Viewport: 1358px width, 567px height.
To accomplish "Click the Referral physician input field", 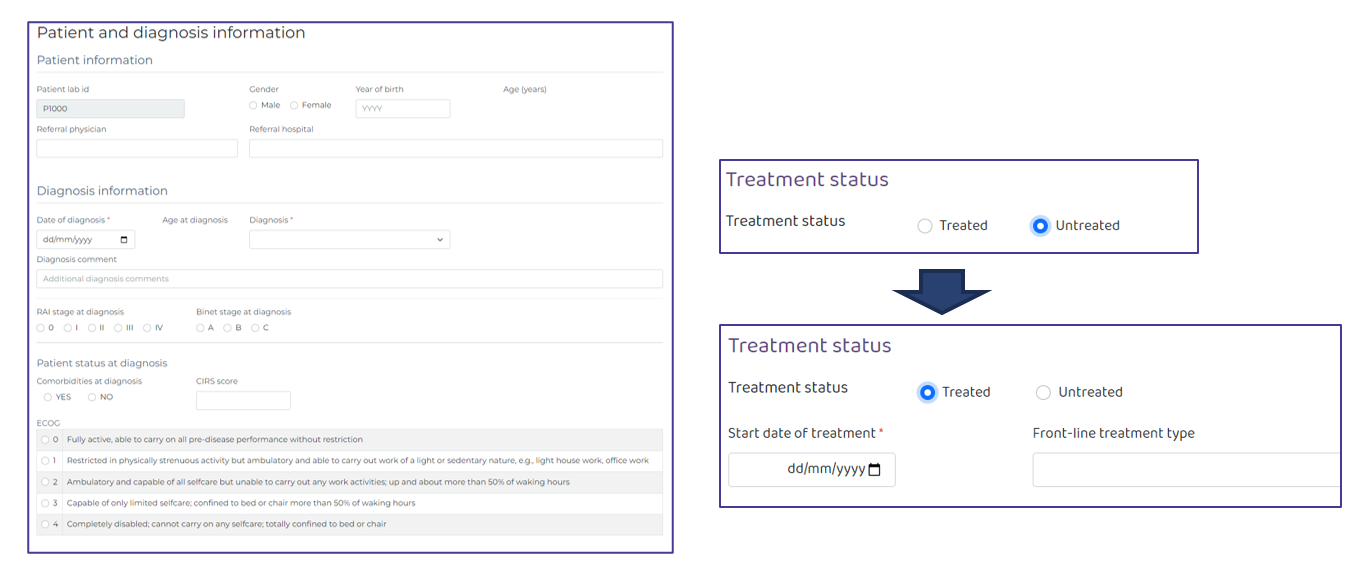I will coord(137,149).
